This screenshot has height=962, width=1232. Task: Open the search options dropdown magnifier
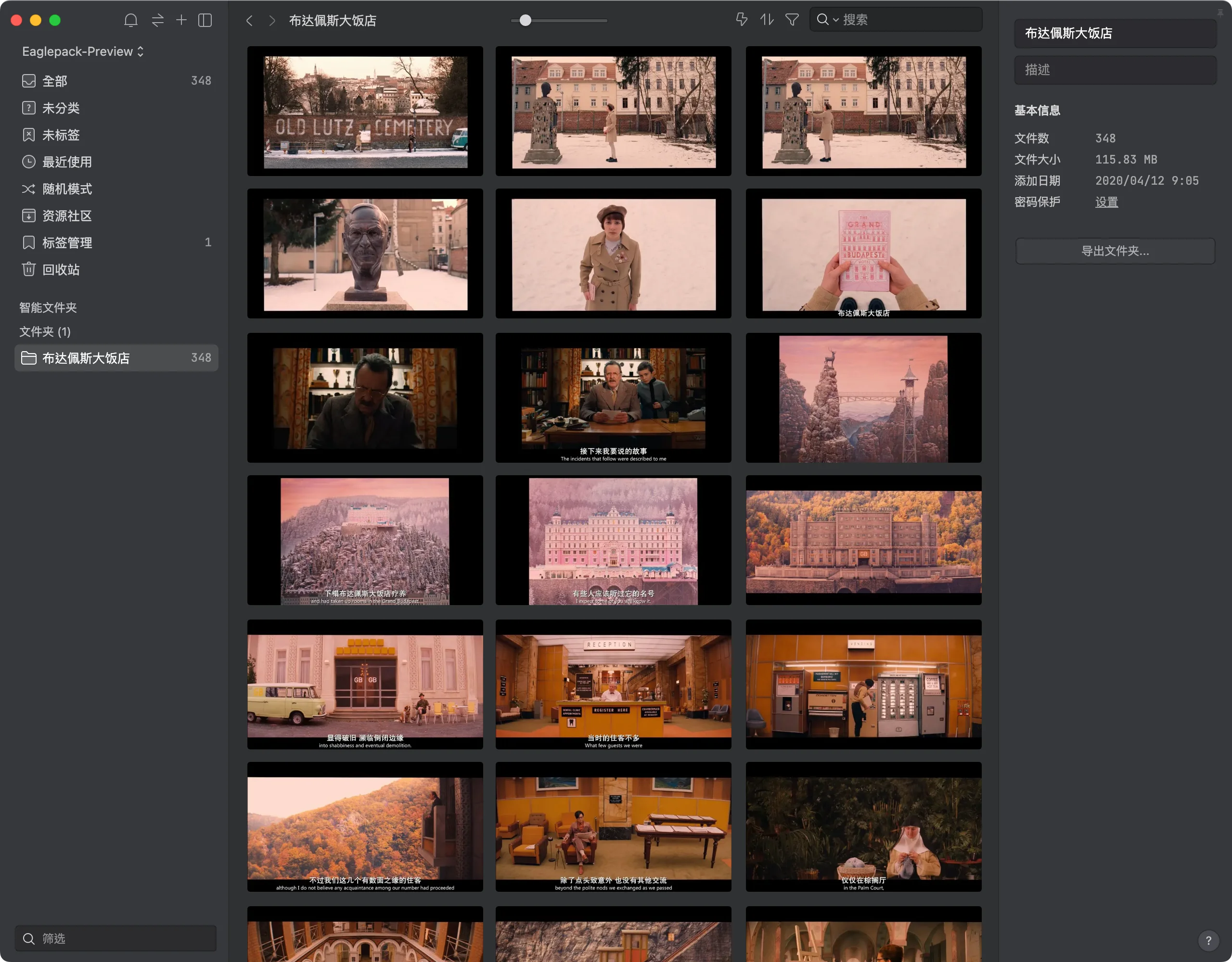(827, 20)
